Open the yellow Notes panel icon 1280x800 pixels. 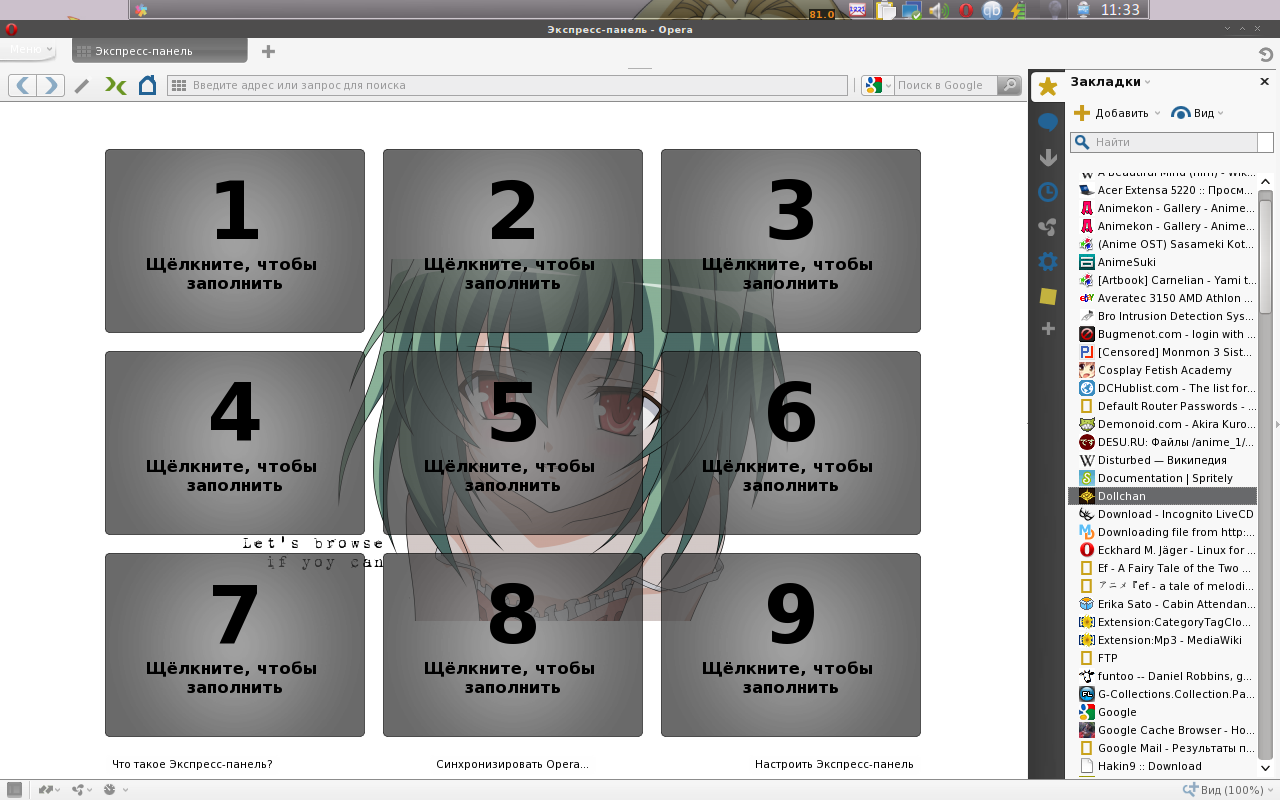pos(1048,296)
